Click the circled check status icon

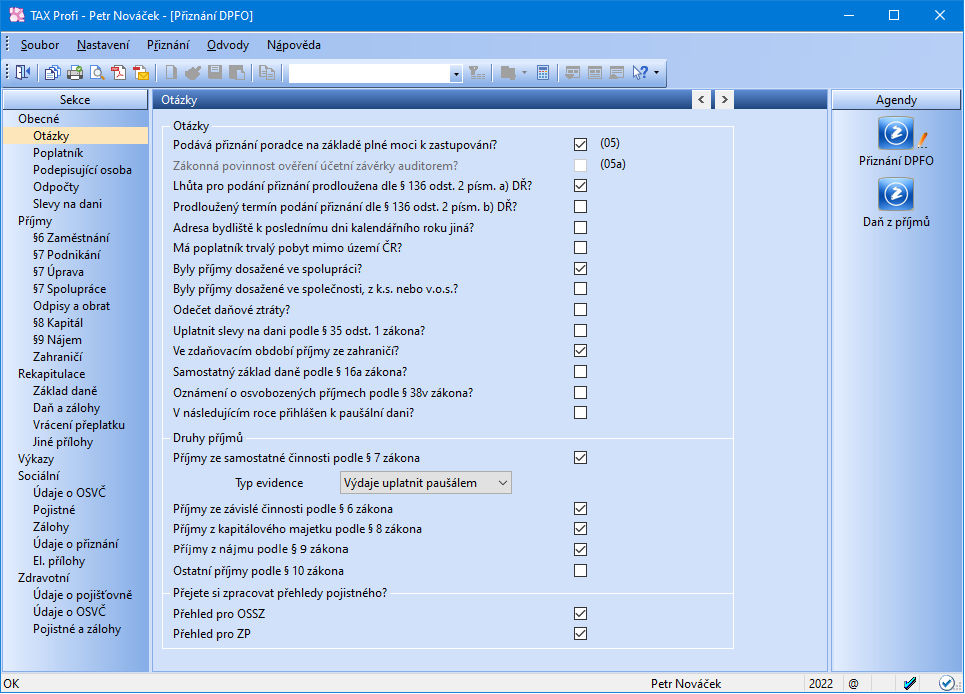(x=947, y=683)
